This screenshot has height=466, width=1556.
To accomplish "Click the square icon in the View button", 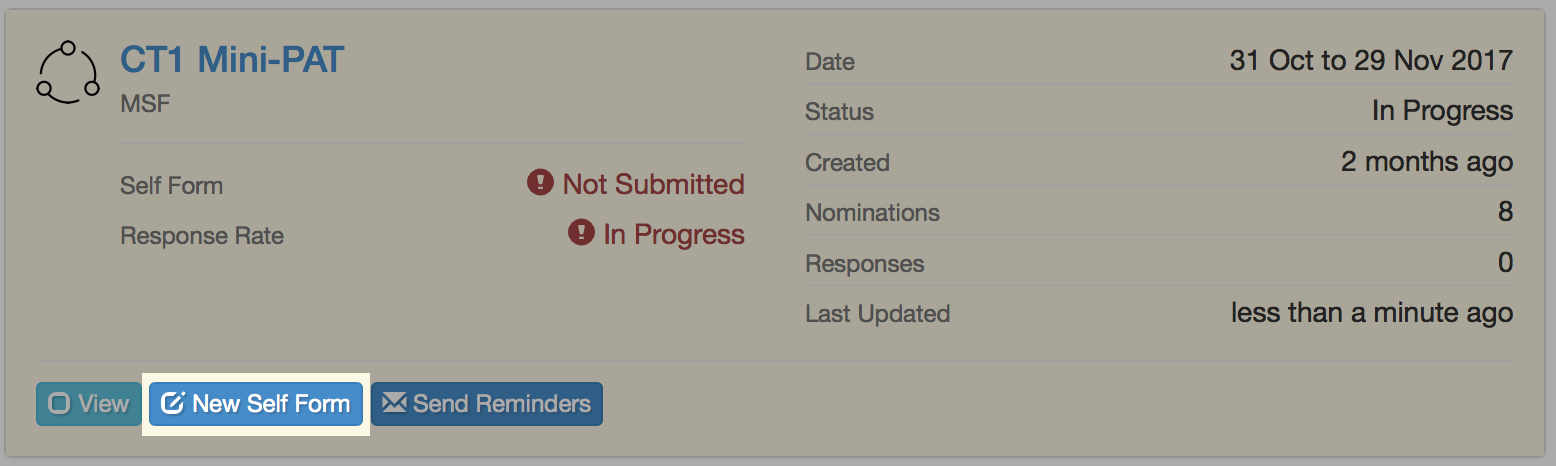I will click(x=59, y=404).
